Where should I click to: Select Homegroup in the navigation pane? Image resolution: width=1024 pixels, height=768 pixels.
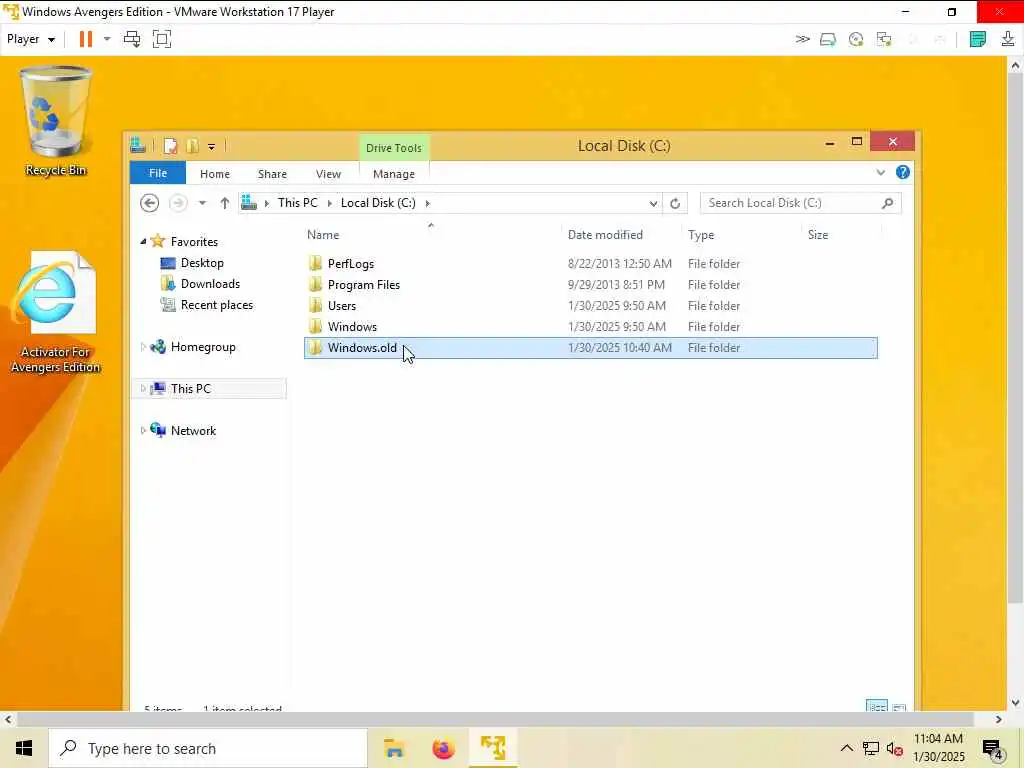(203, 347)
